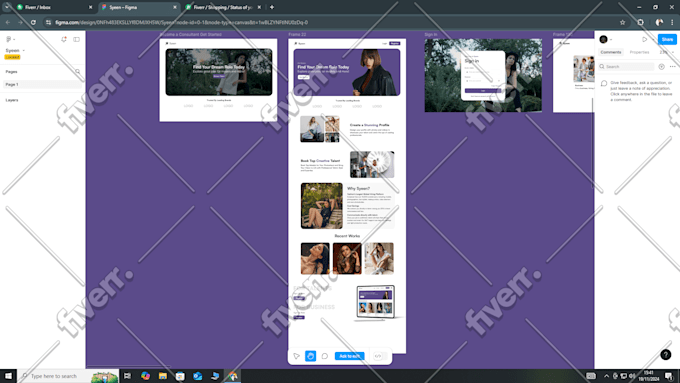The height and width of the screenshot is (383, 680).
Task: Open the Help question mark button
Action: tap(666, 355)
